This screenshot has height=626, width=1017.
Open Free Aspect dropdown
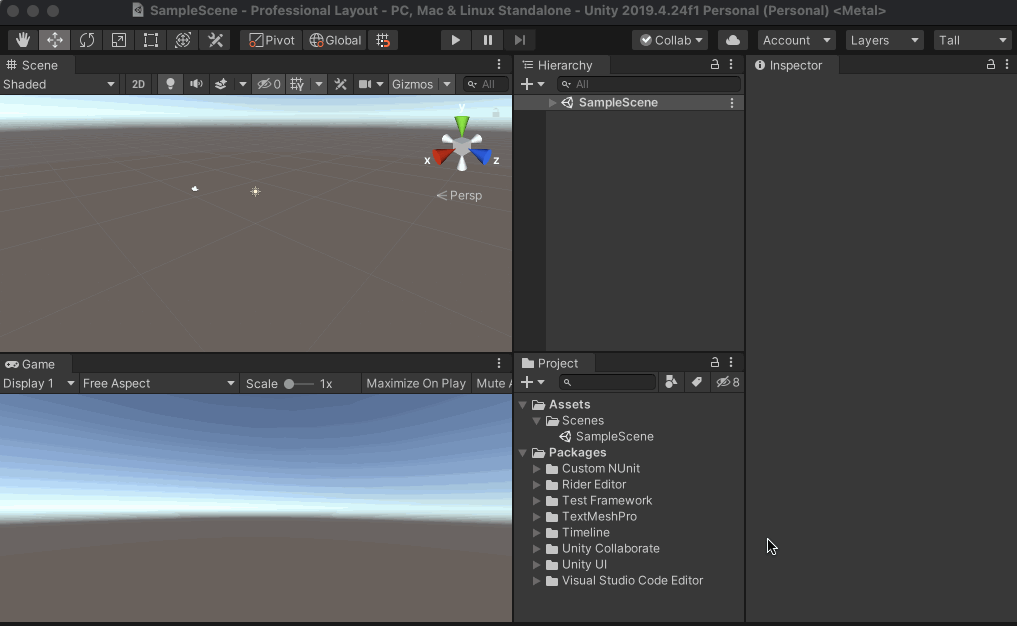[159, 383]
